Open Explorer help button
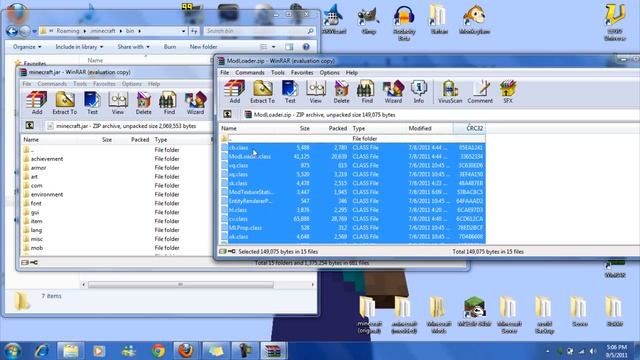 coord(306,47)
